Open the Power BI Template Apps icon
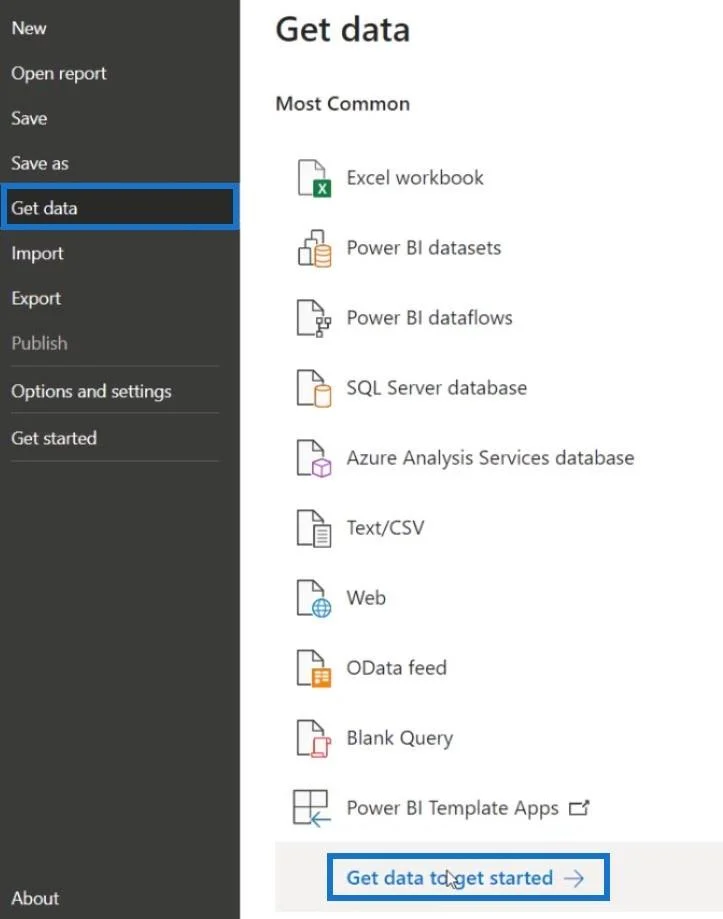The height and width of the screenshot is (919, 723). (312, 808)
